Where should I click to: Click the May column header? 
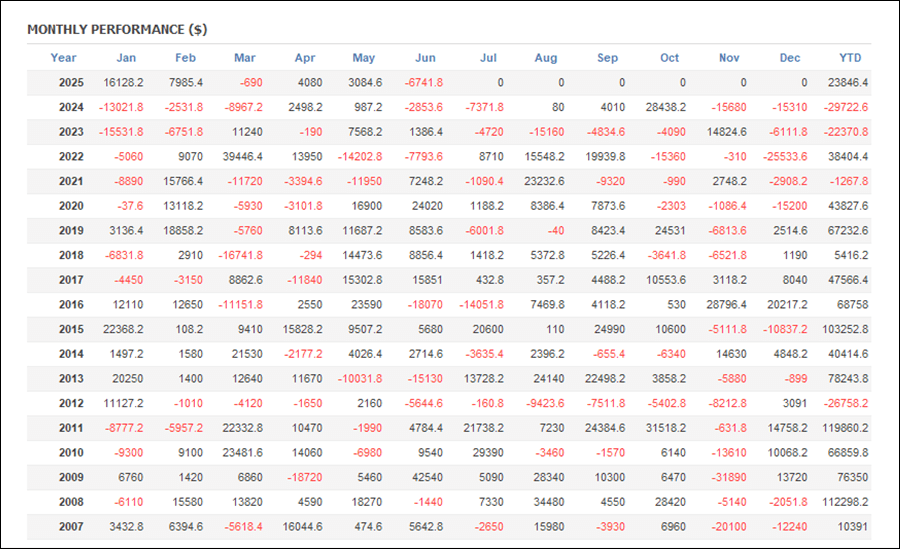pos(363,57)
